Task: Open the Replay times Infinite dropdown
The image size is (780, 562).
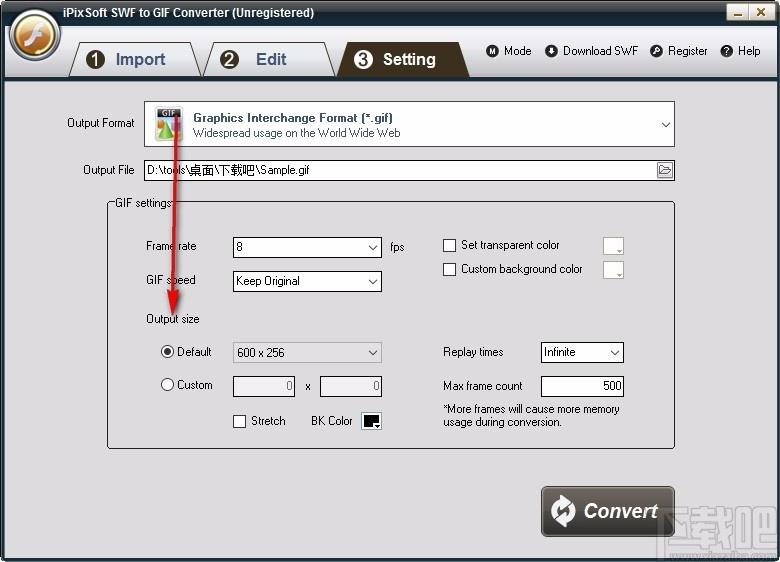Action: 582,352
